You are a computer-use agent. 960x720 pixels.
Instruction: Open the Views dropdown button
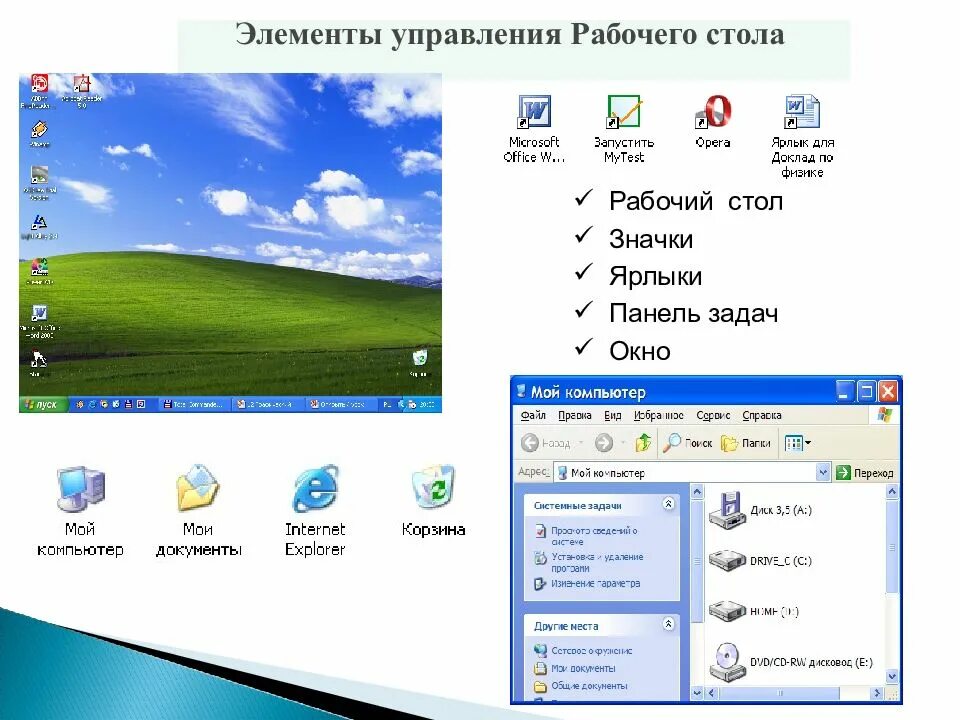pos(798,443)
